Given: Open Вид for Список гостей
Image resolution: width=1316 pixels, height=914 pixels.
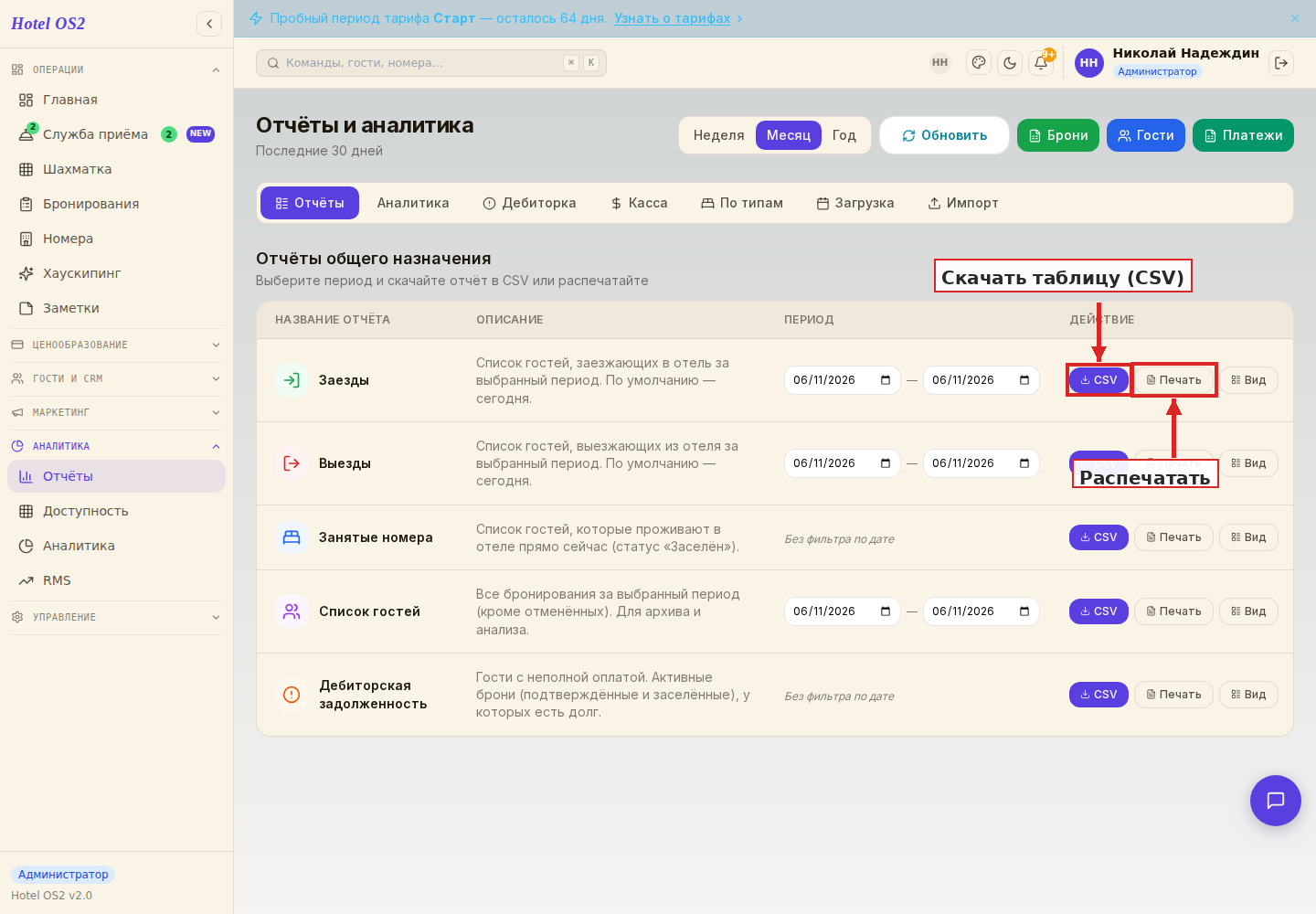Looking at the screenshot, I should [1248, 611].
